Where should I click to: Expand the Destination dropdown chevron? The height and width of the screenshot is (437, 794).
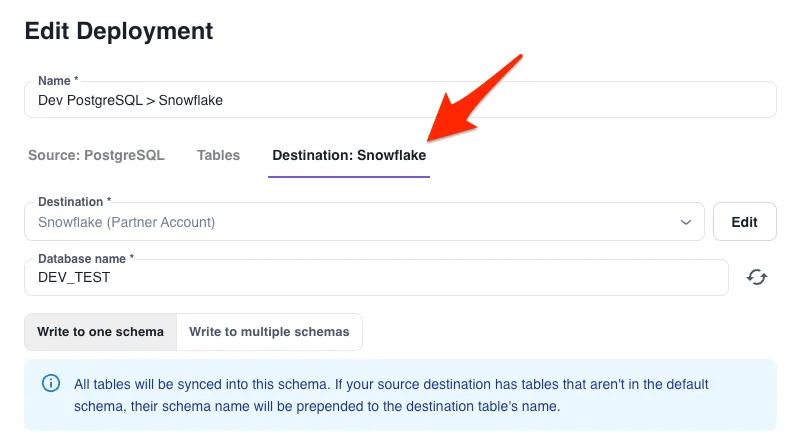pyautogui.click(x=686, y=222)
